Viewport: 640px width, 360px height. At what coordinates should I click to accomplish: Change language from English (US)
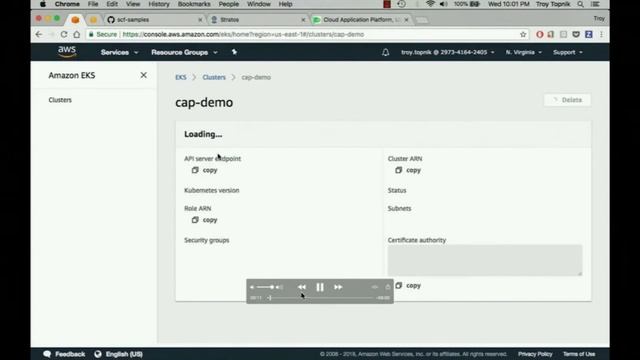click(x=118, y=354)
